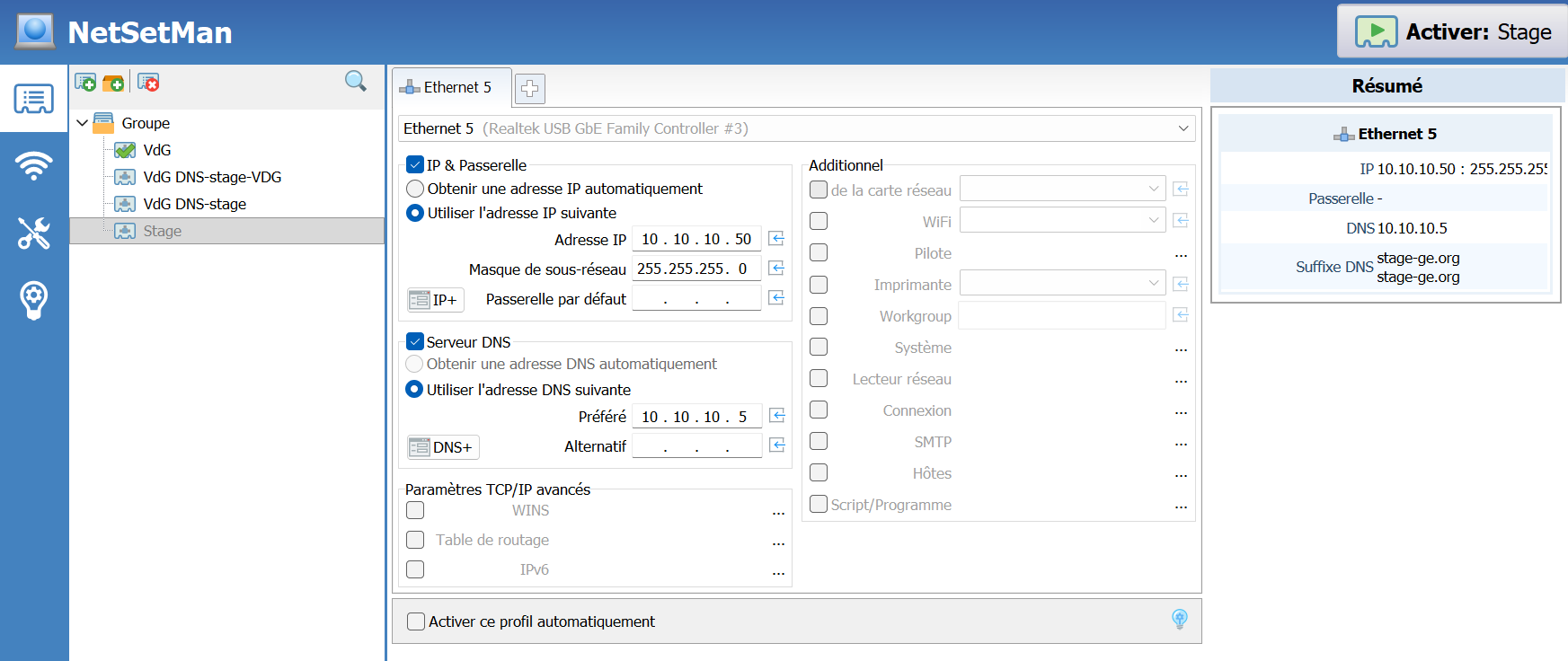Viewport: 1568px width, 661px height.
Task: Click the Activer: Stage button
Action: (1454, 32)
